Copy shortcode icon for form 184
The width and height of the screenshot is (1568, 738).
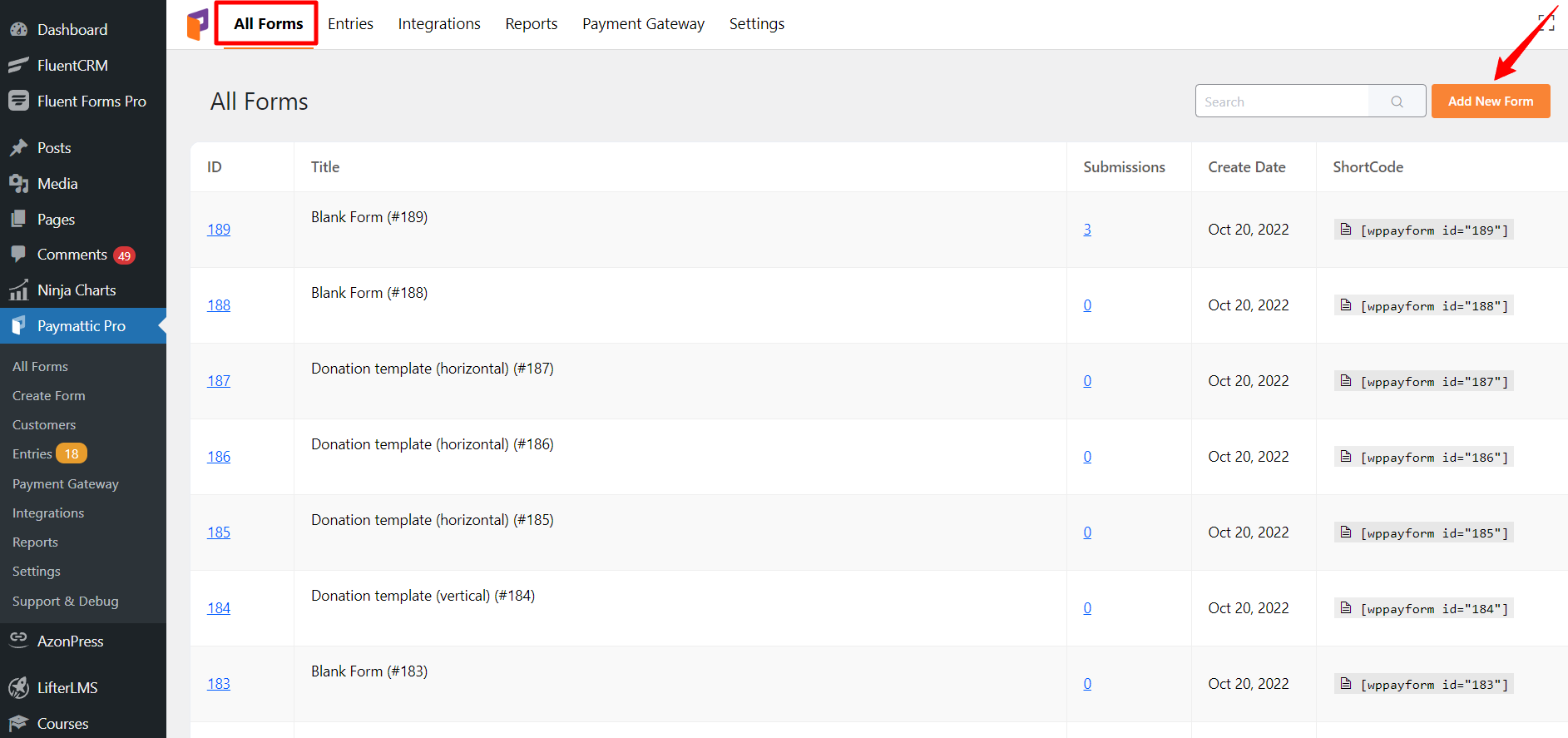coord(1346,607)
